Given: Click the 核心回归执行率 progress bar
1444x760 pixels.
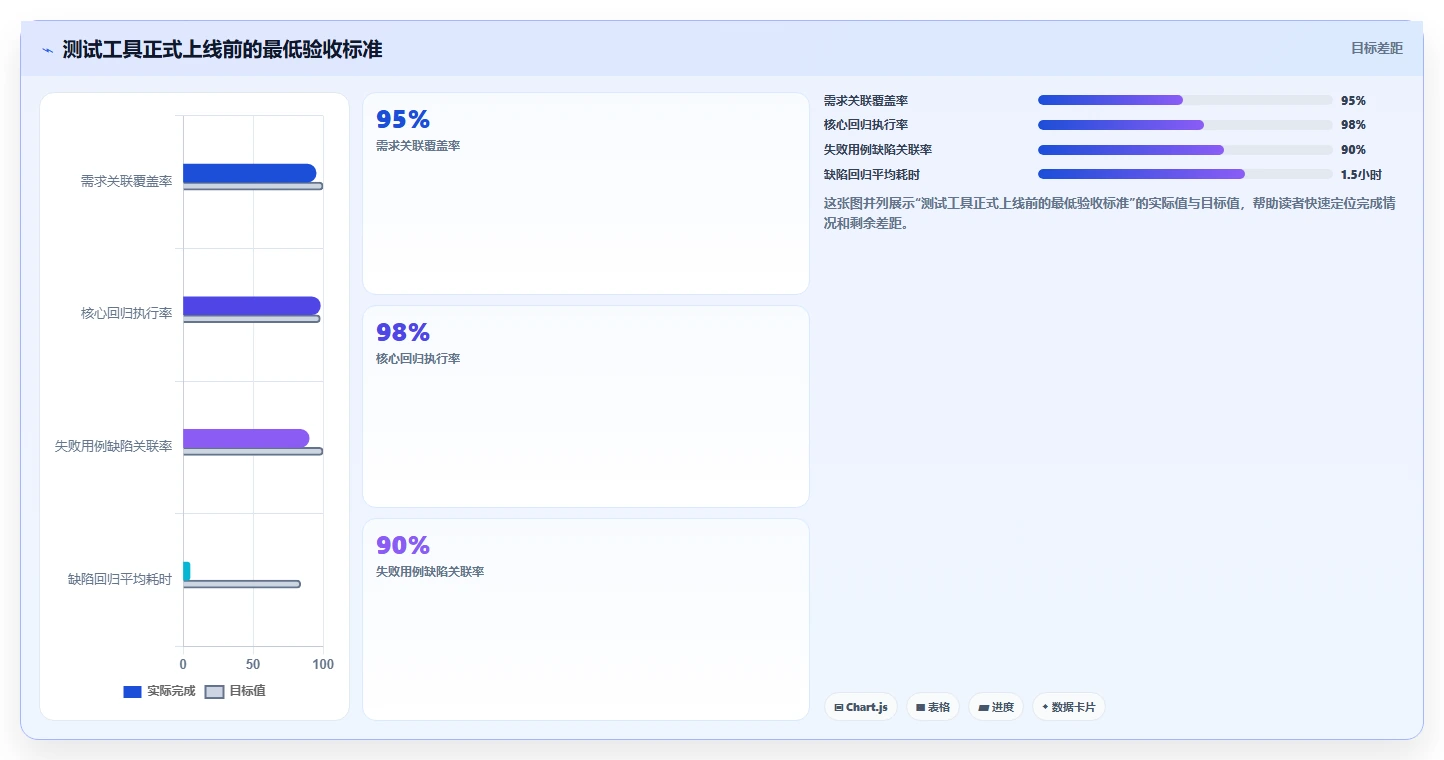Looking at the screenshot, I should [1185, 125].
